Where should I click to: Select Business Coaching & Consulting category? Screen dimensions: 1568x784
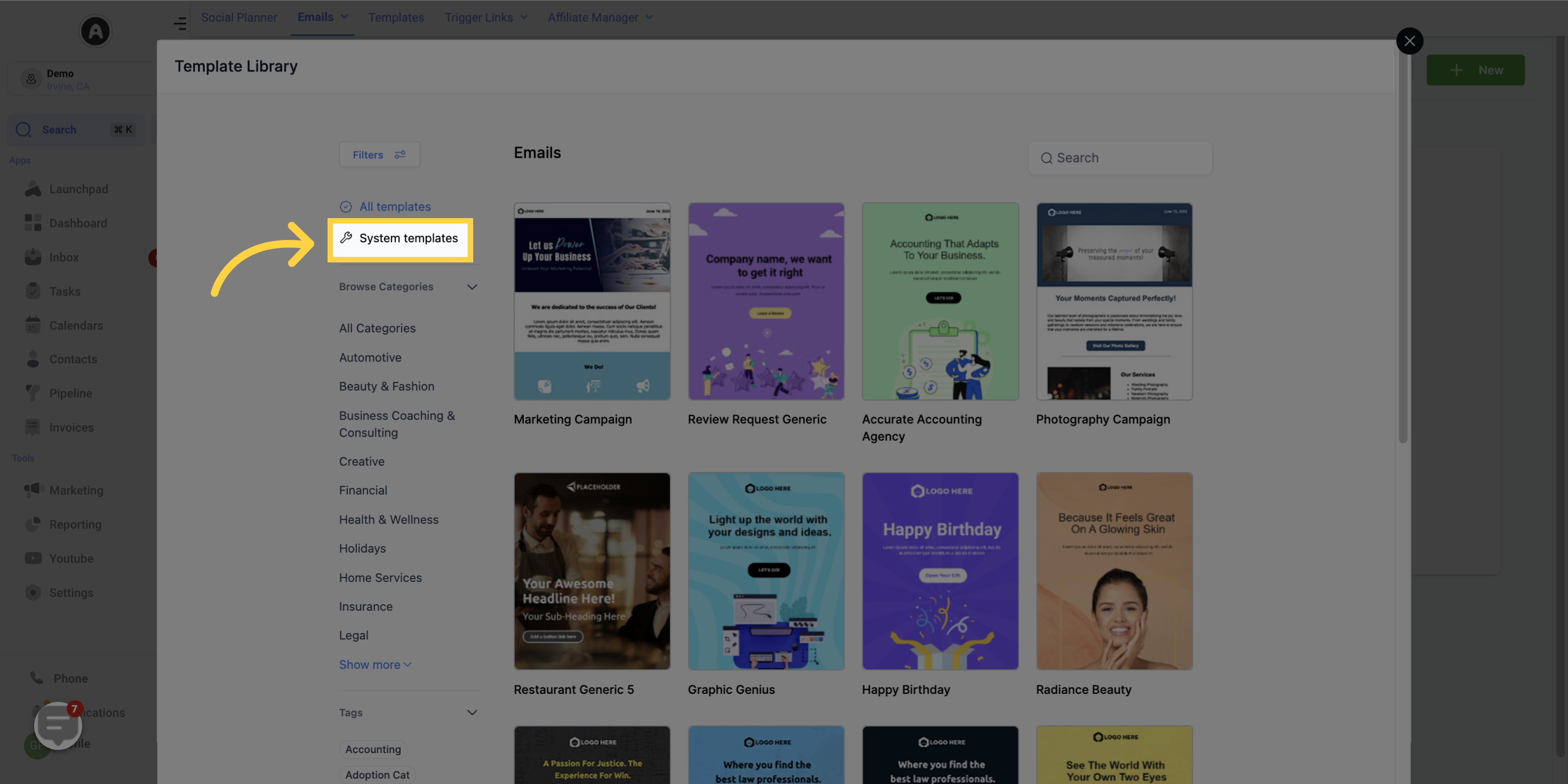point(397,424)
